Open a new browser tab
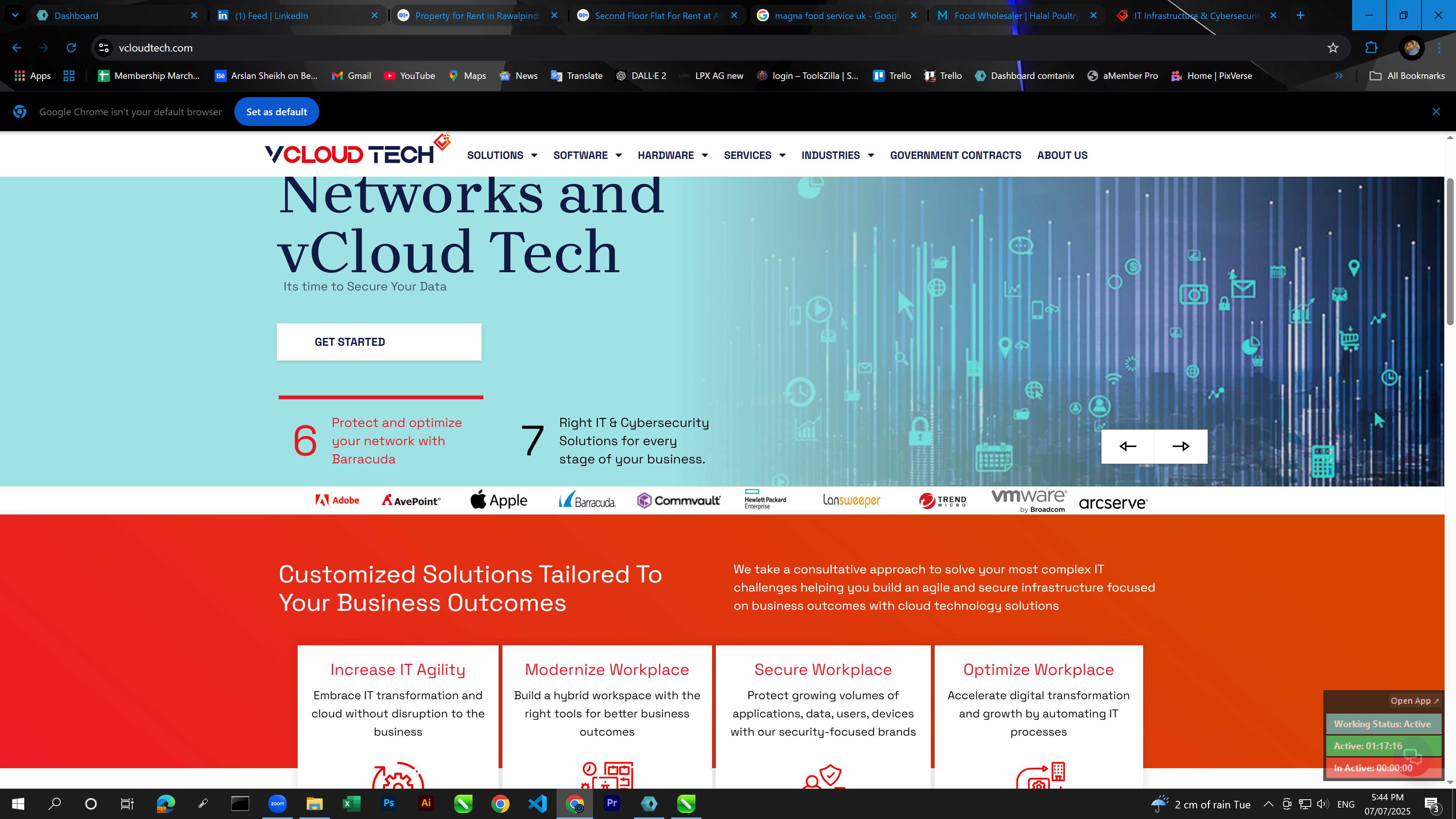 [1300, 15]
